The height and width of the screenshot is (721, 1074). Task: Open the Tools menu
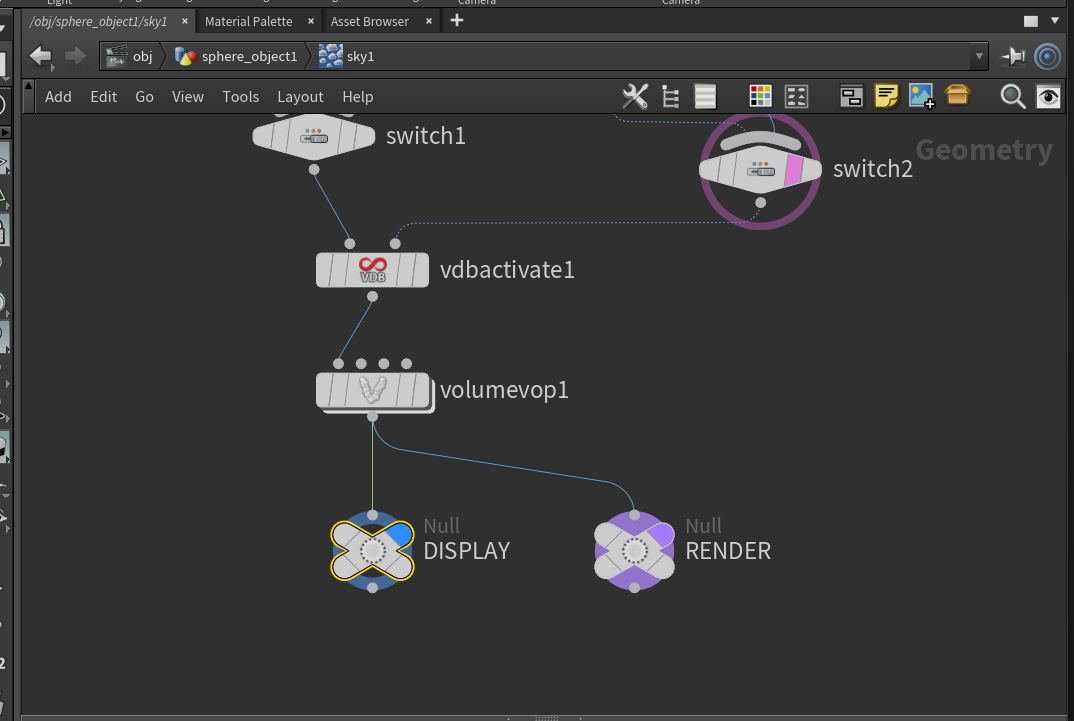(240, 97)
